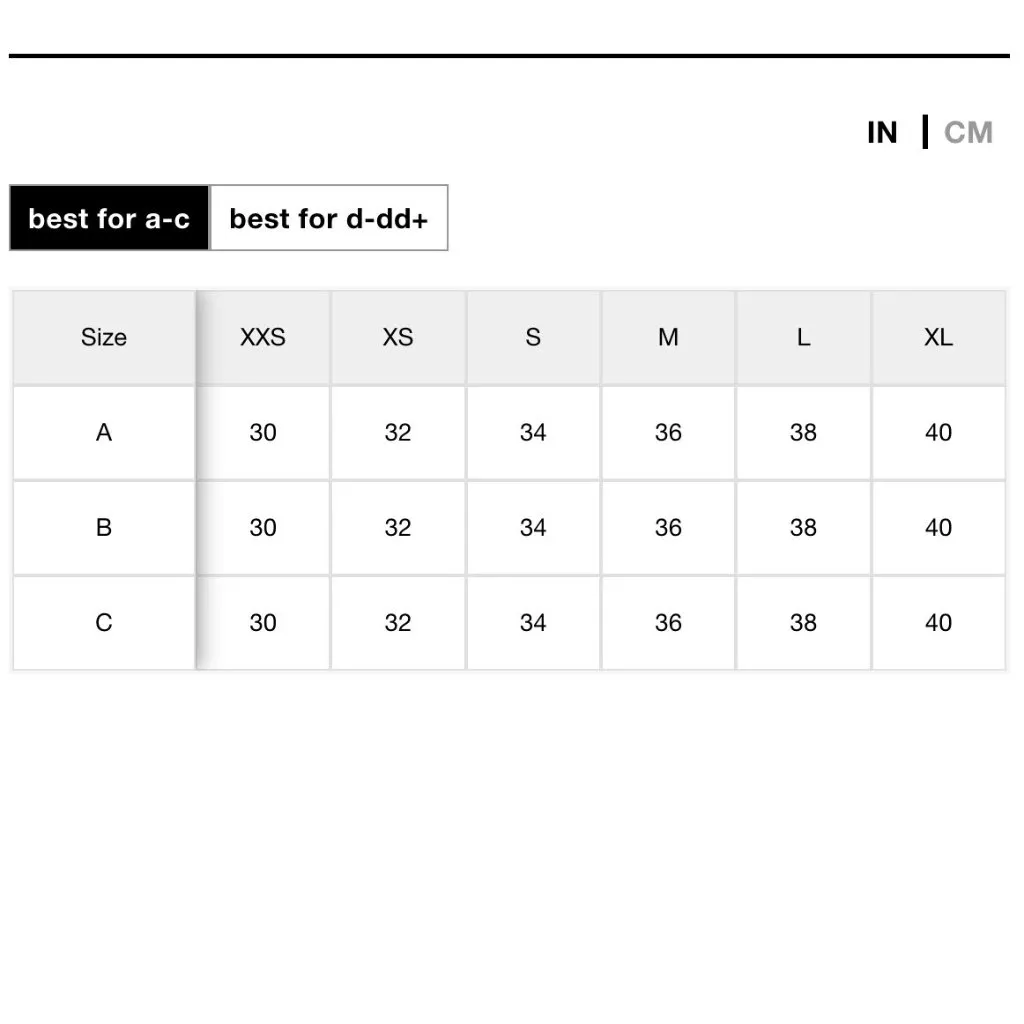Select the 'best for a-c' tab
Screen dimensions: 1024x1024
tap(109, 218)
